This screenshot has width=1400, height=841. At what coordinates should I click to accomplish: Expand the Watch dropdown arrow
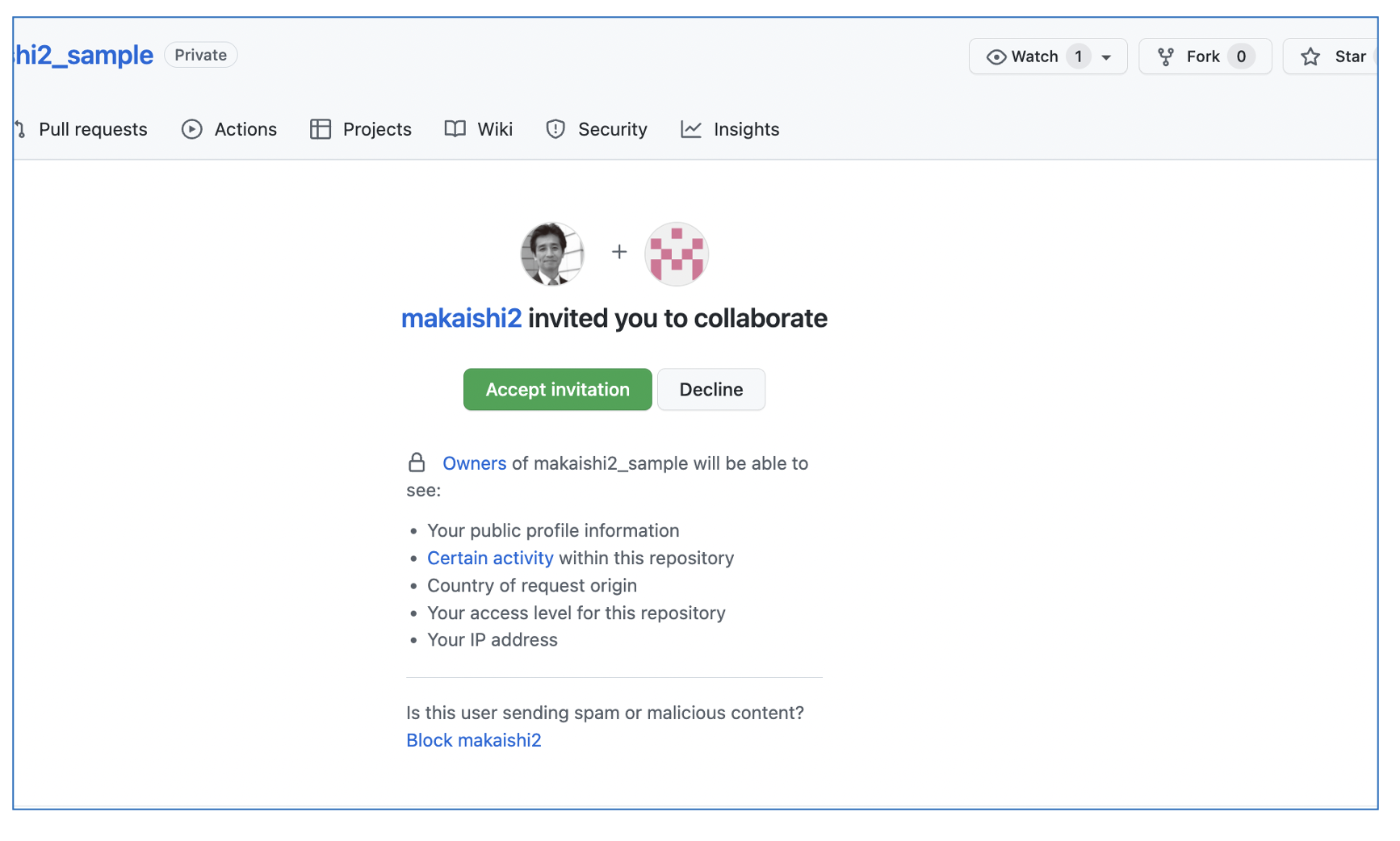[1106, 57]
